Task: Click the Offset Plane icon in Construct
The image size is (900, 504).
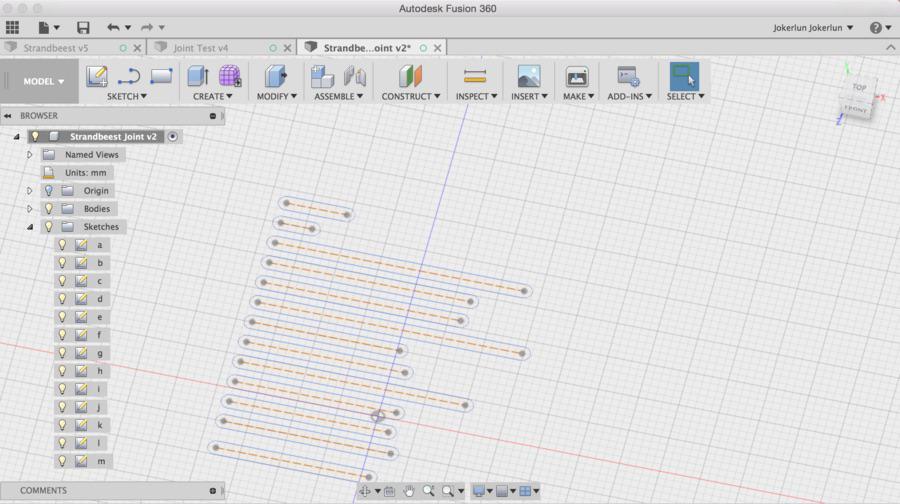Action: (410, 76)
